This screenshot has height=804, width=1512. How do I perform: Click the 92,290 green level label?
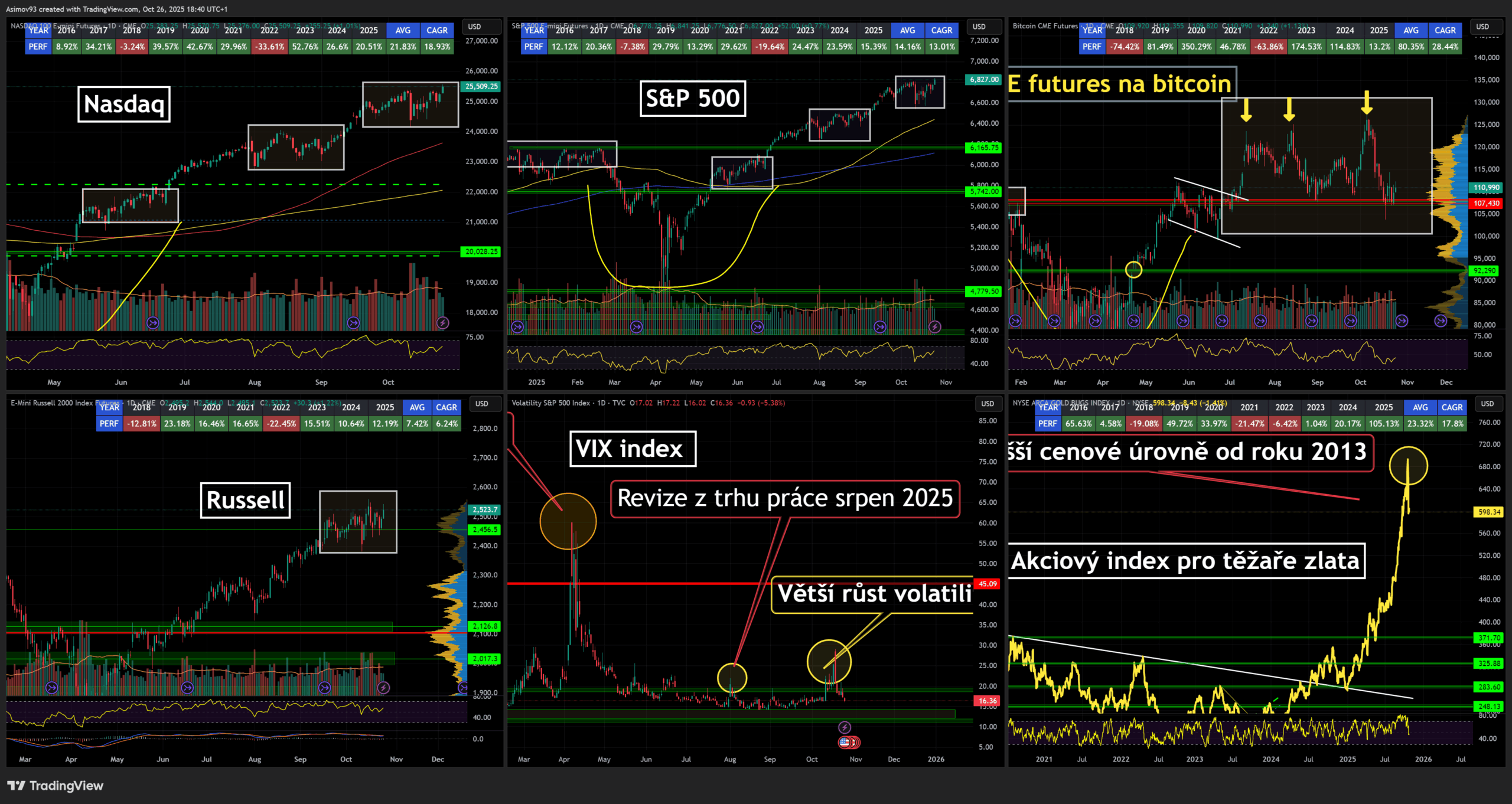[x=1485, y=271]
